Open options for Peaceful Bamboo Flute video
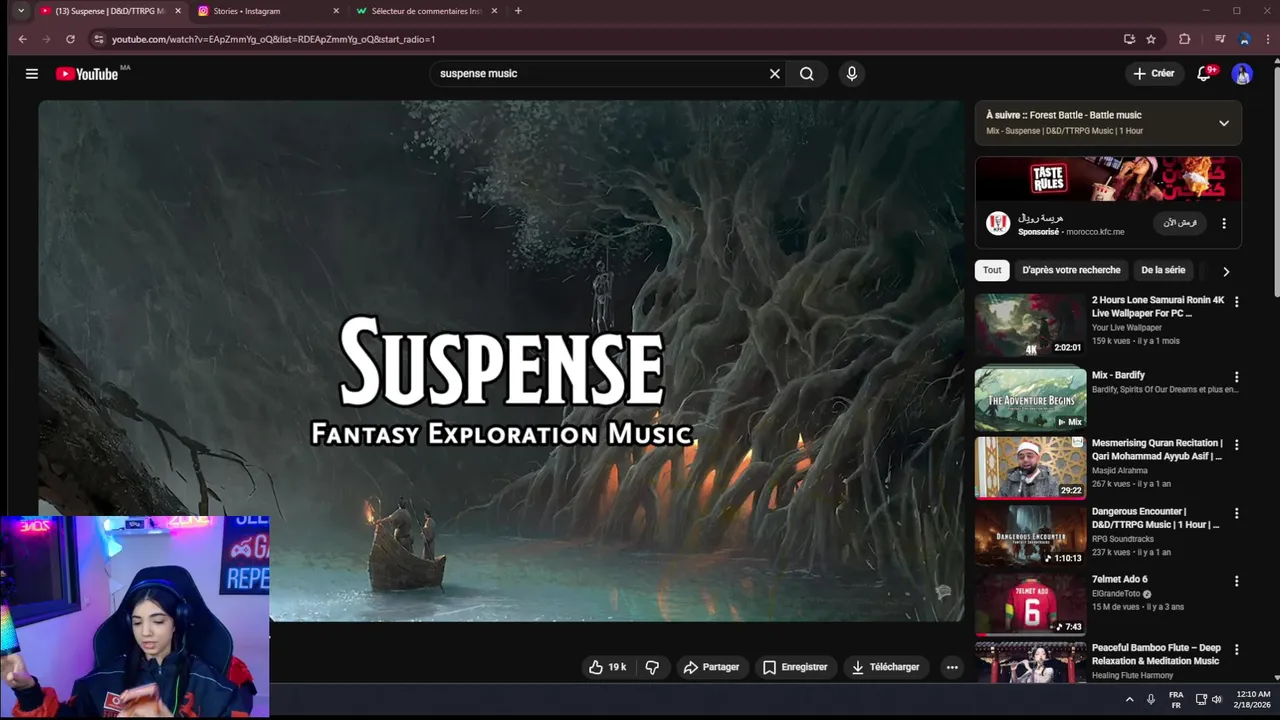The height and width of the screenshot is (720, 1280). point(1236,649)
